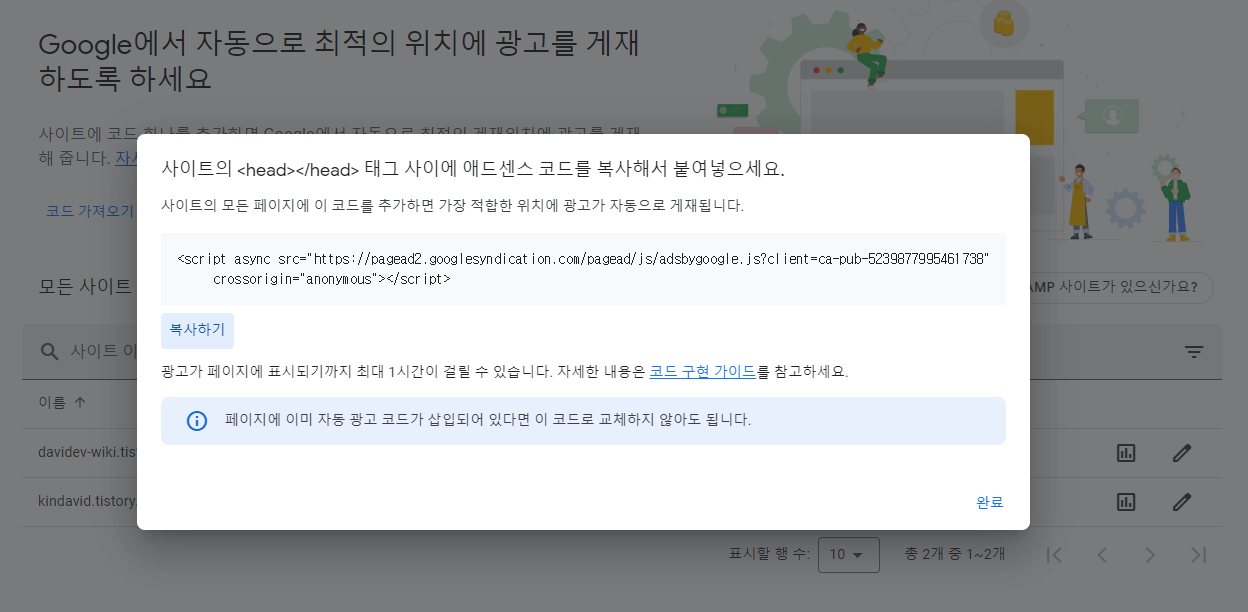Click the 복사하기 copy button

[197, 330]
